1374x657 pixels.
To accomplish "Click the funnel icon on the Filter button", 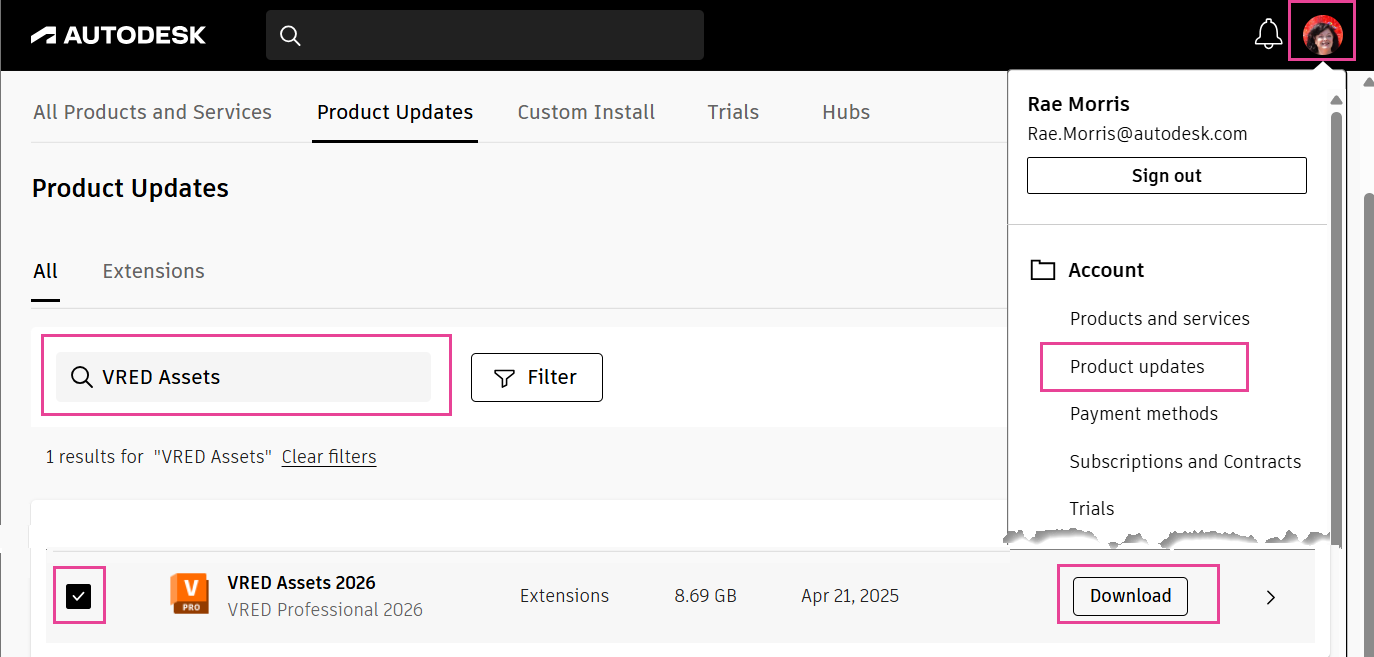I will 504,378.
